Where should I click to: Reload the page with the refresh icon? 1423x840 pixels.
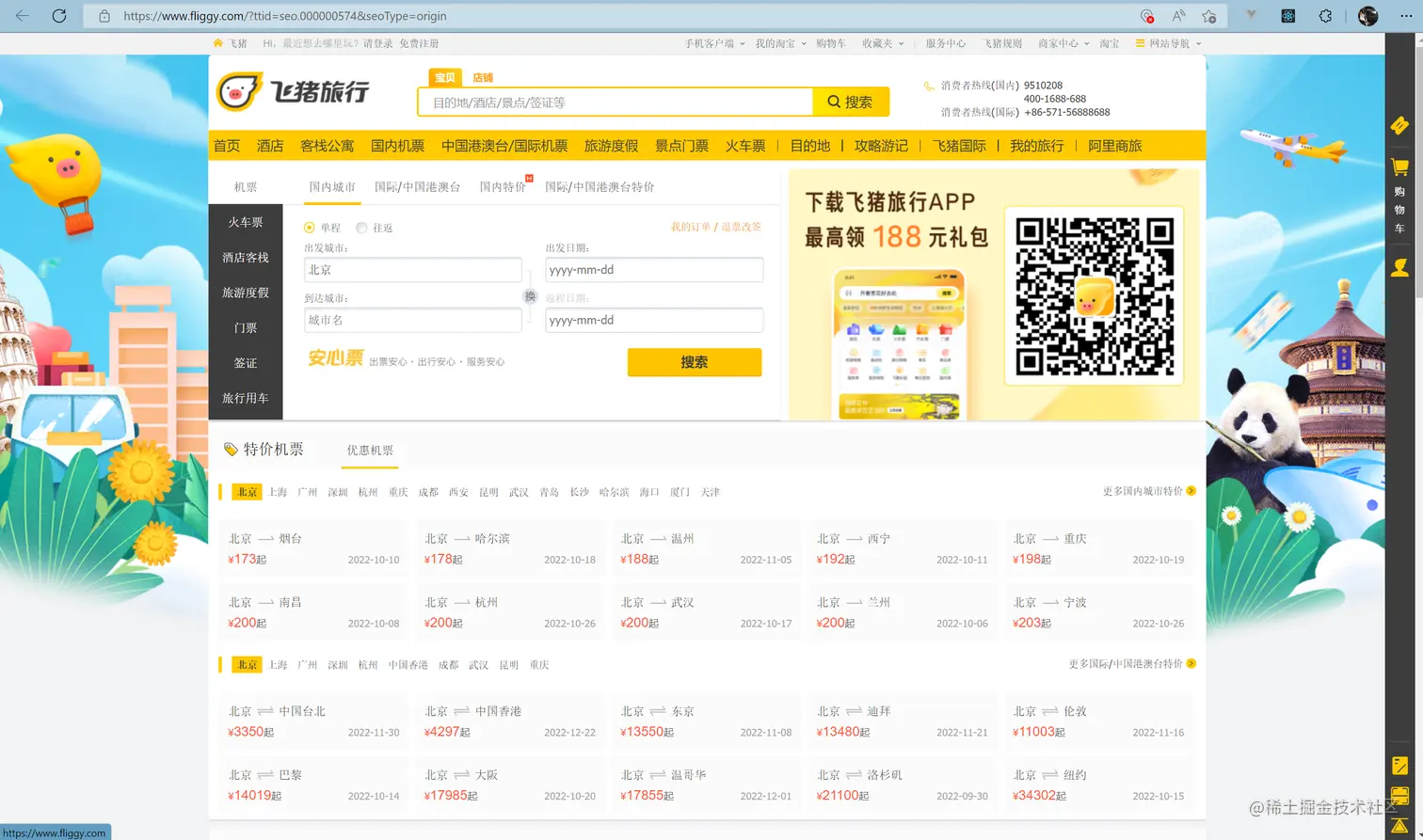[x=59, y=16]
